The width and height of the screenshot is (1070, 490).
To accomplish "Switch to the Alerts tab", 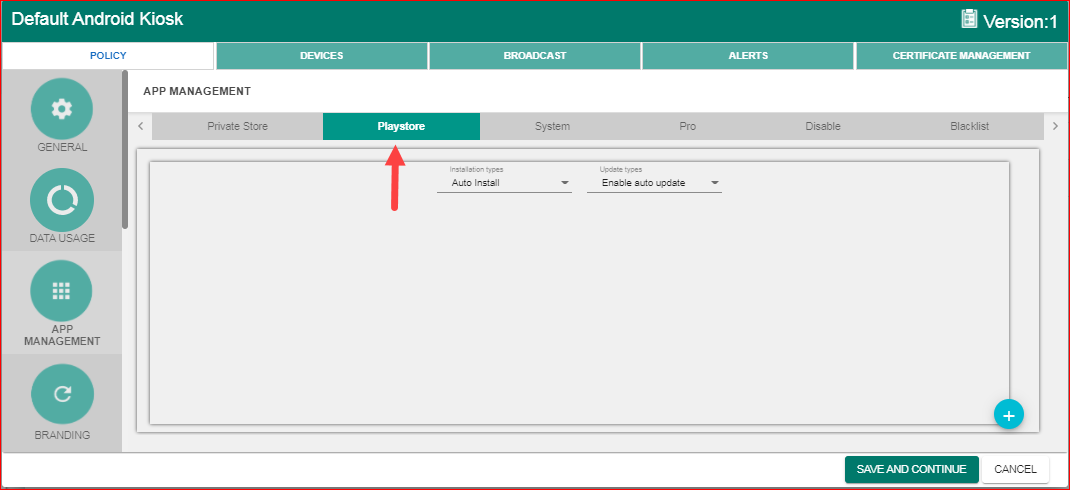I will coord(748,56).
